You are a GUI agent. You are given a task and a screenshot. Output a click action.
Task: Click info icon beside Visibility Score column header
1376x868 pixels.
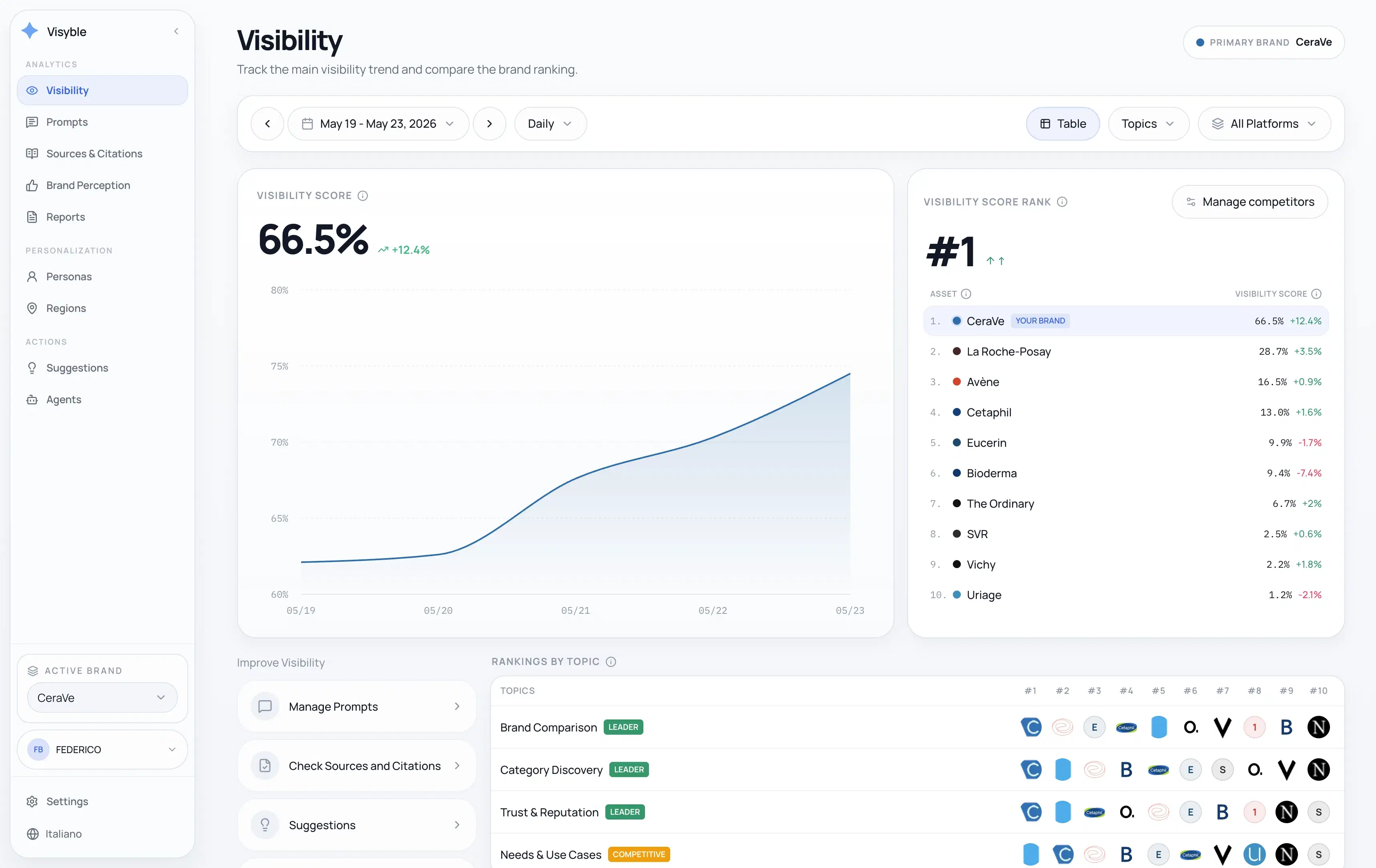click(x=1317, y=294)
